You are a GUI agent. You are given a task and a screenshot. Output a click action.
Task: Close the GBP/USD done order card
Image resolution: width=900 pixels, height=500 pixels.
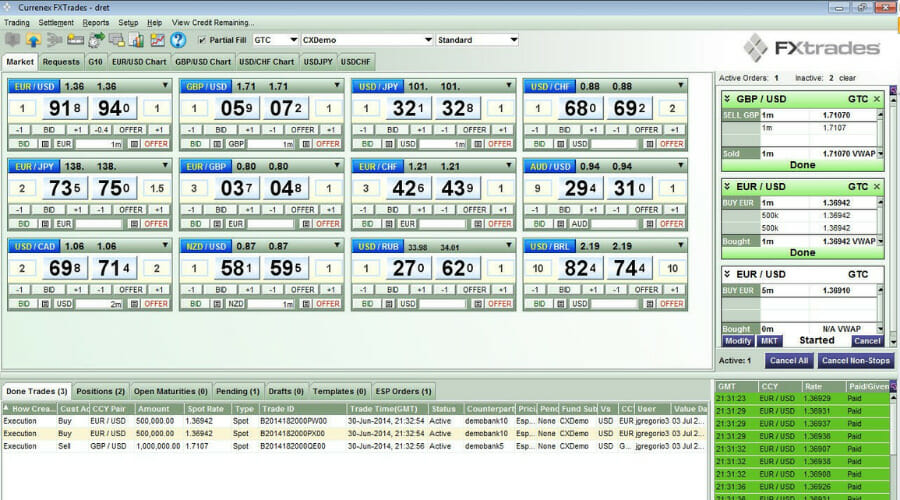pyautogui.click(x=876, y=99)
